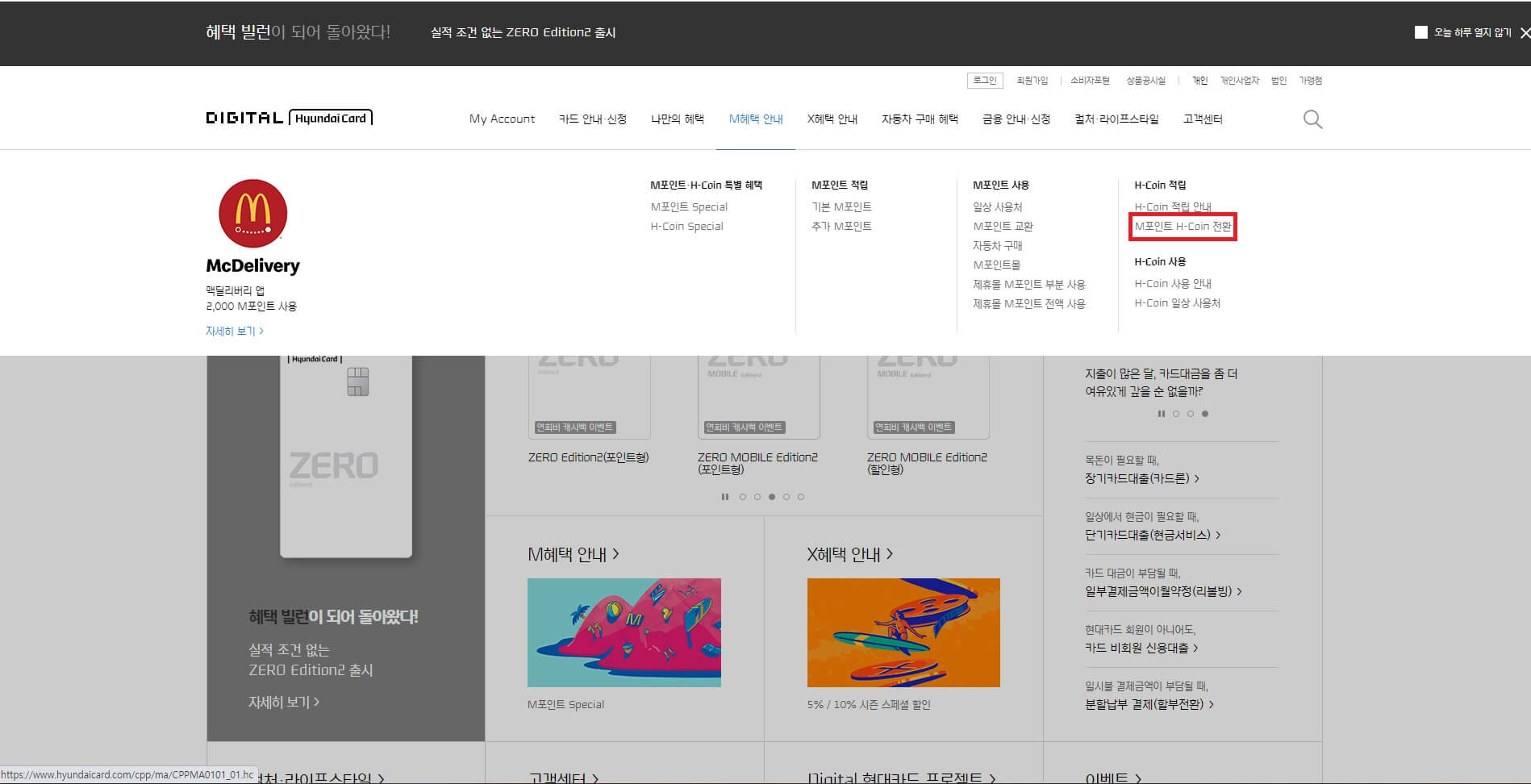Click the McDelivery logo icon

[253, 213]
